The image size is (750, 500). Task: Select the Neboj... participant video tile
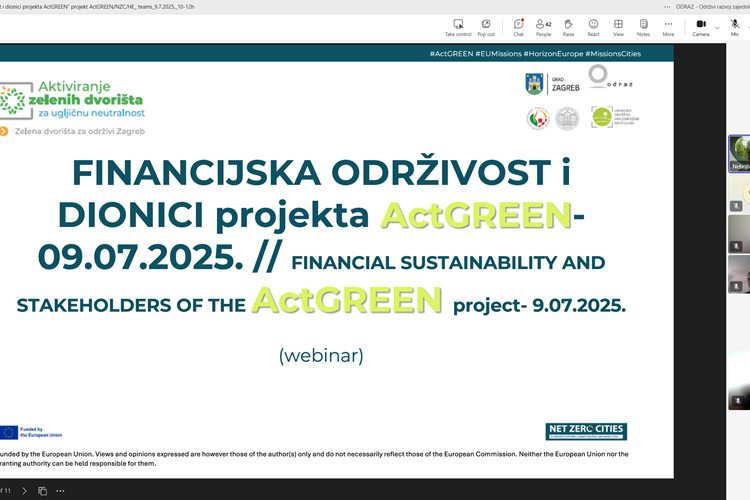click(739, 154)
